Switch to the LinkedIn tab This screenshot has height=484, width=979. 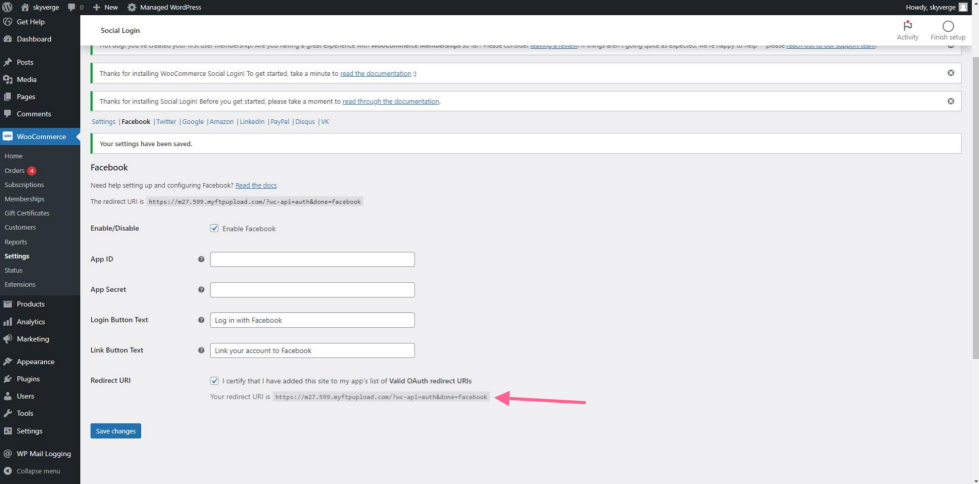click(252, 122)
